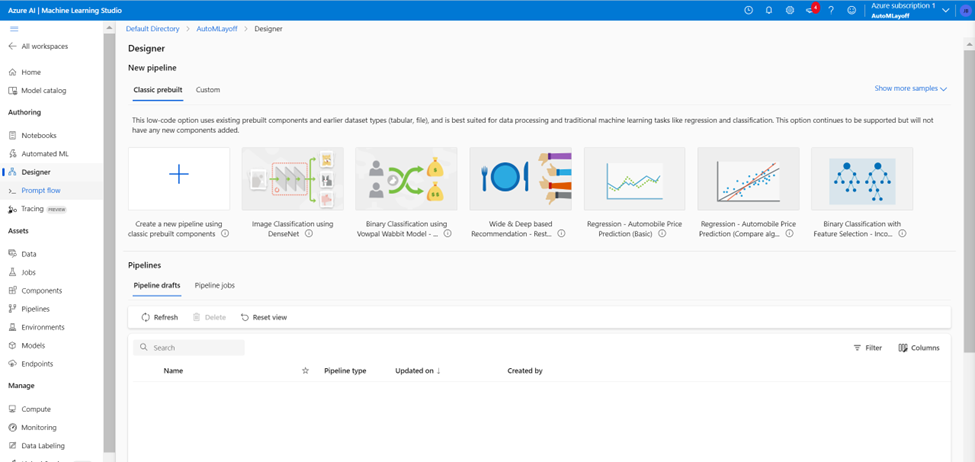
Task: Go to AutoMLayoff breadcrumb
Action: [x=217, y=29]
